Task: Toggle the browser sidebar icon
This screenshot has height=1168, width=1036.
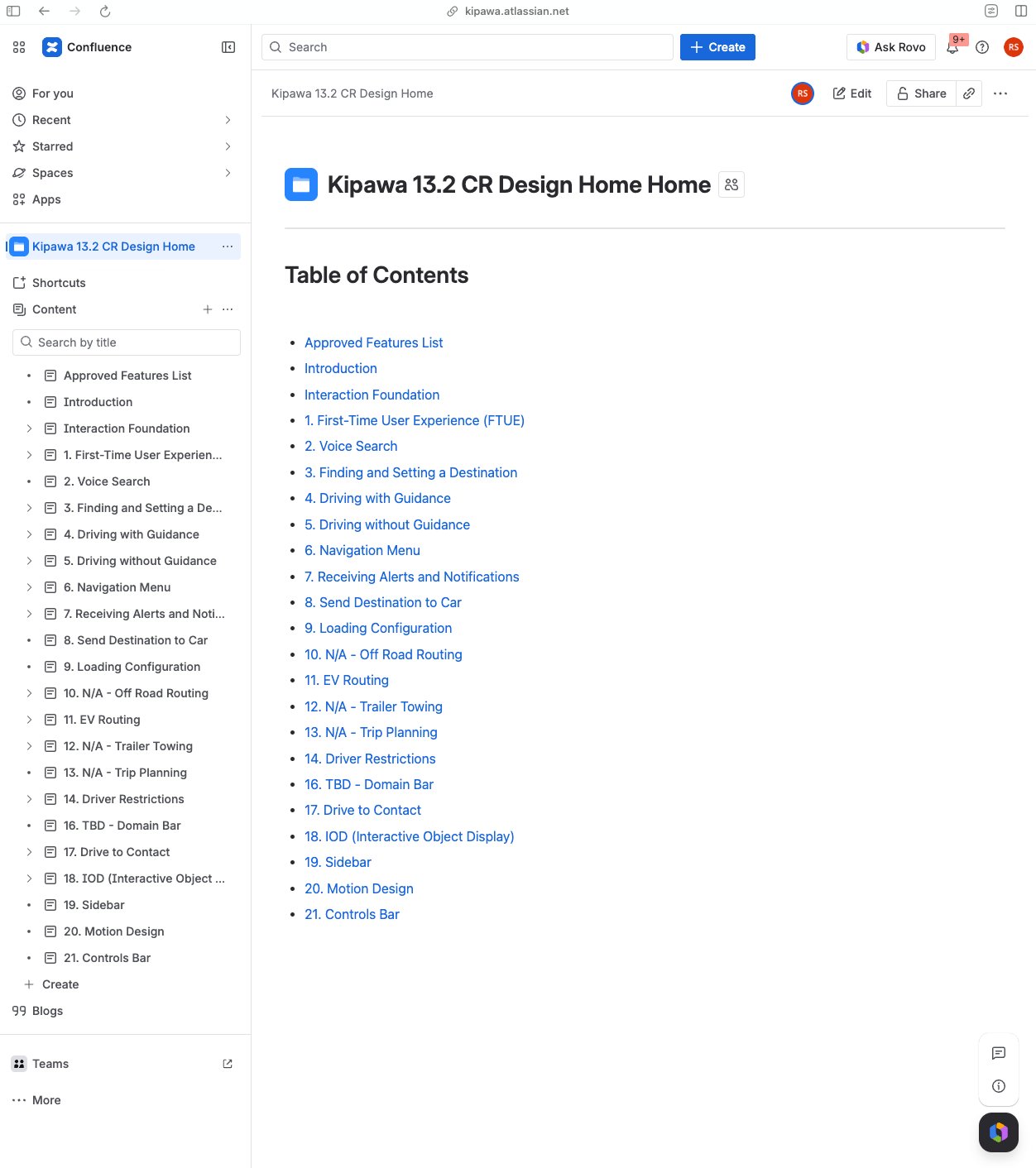Action: pos(13,12)
